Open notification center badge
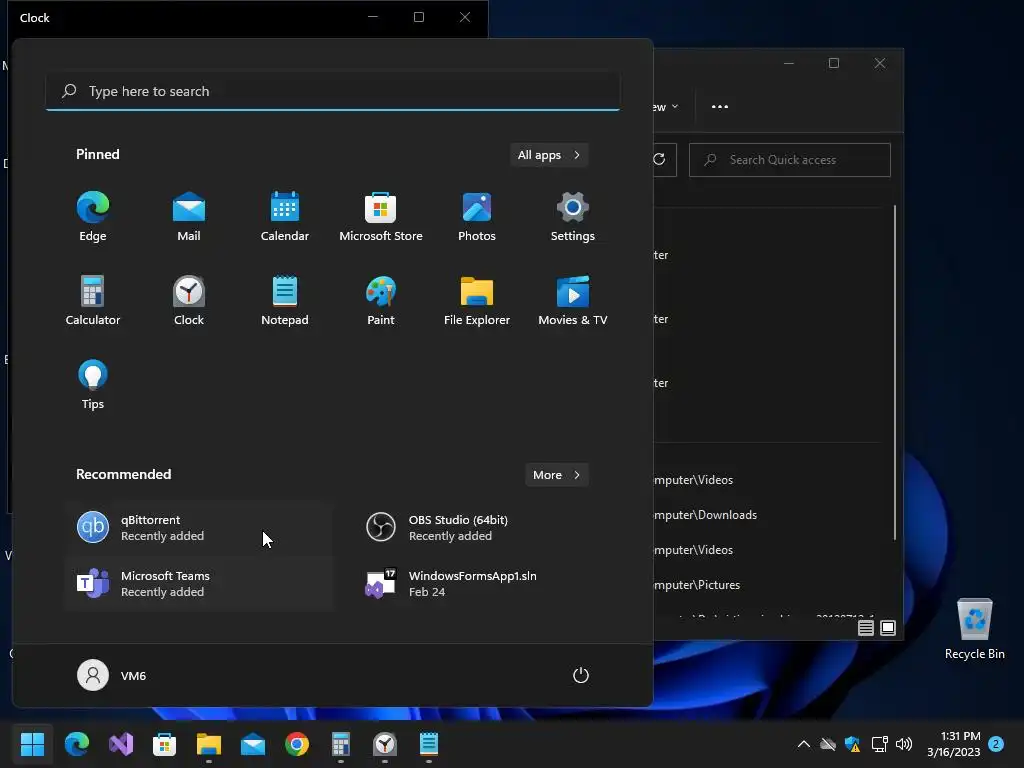The image size is (1024, 768). point(996,744)
